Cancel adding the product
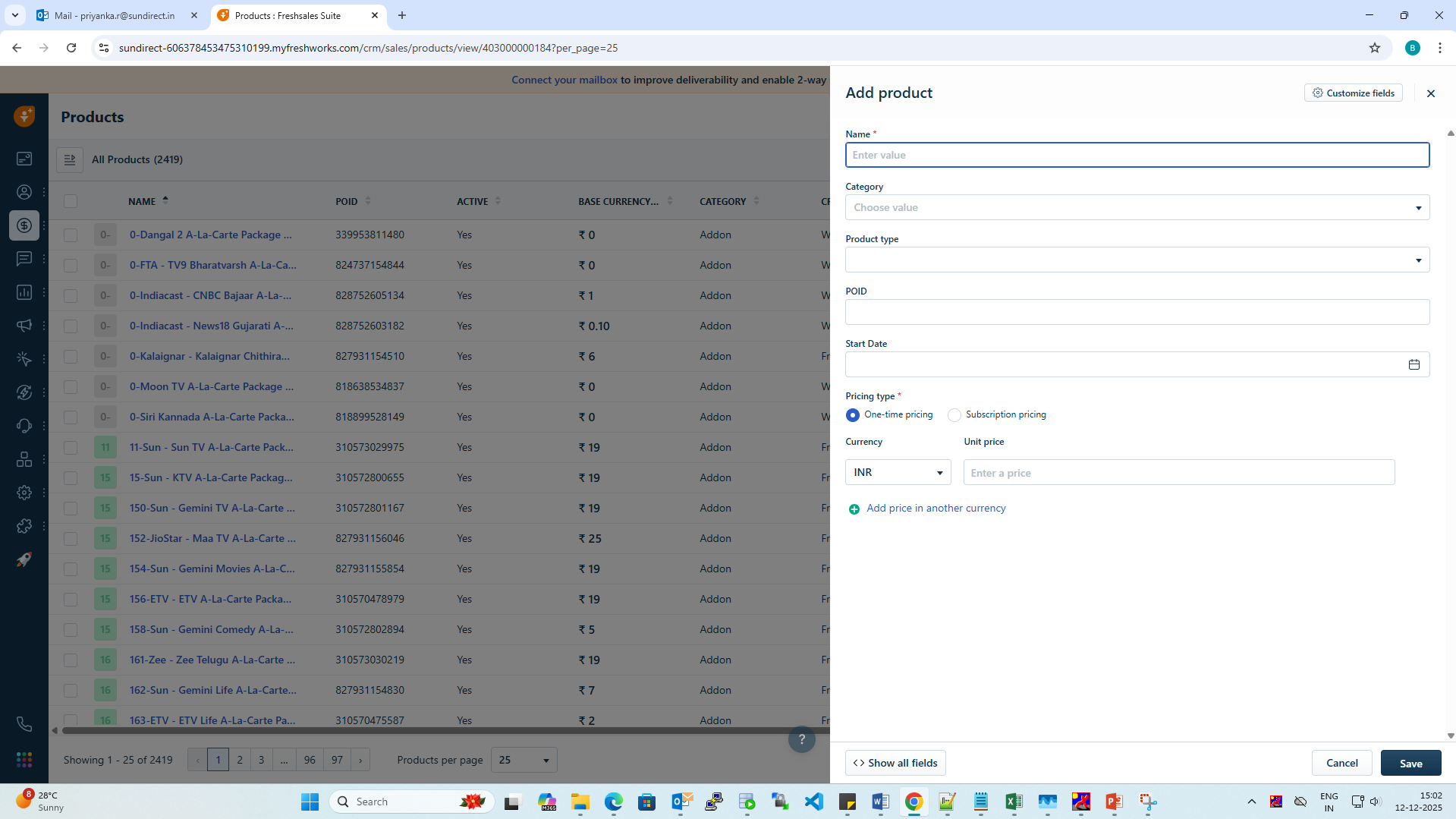This screenshot has width=1456, height=819. pyautogui.click(x=1342, y=763)
